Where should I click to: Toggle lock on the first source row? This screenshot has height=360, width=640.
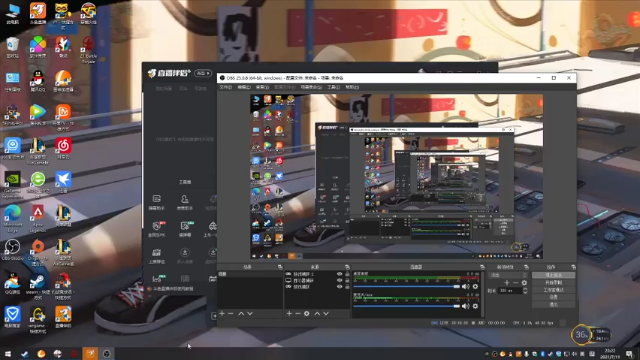tap(347, 274)
